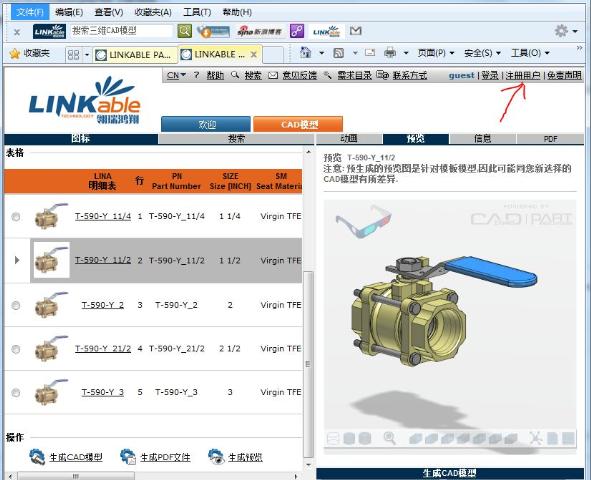Click the favorites star icon
This screenshot has width=591, height=480.
click(x=15, y=54)
